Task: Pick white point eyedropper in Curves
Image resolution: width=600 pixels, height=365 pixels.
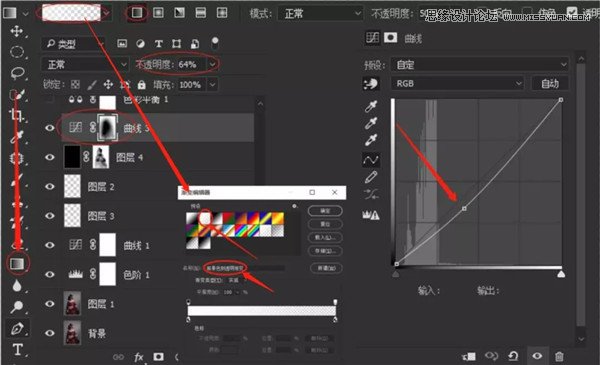Action: (371, 140)
